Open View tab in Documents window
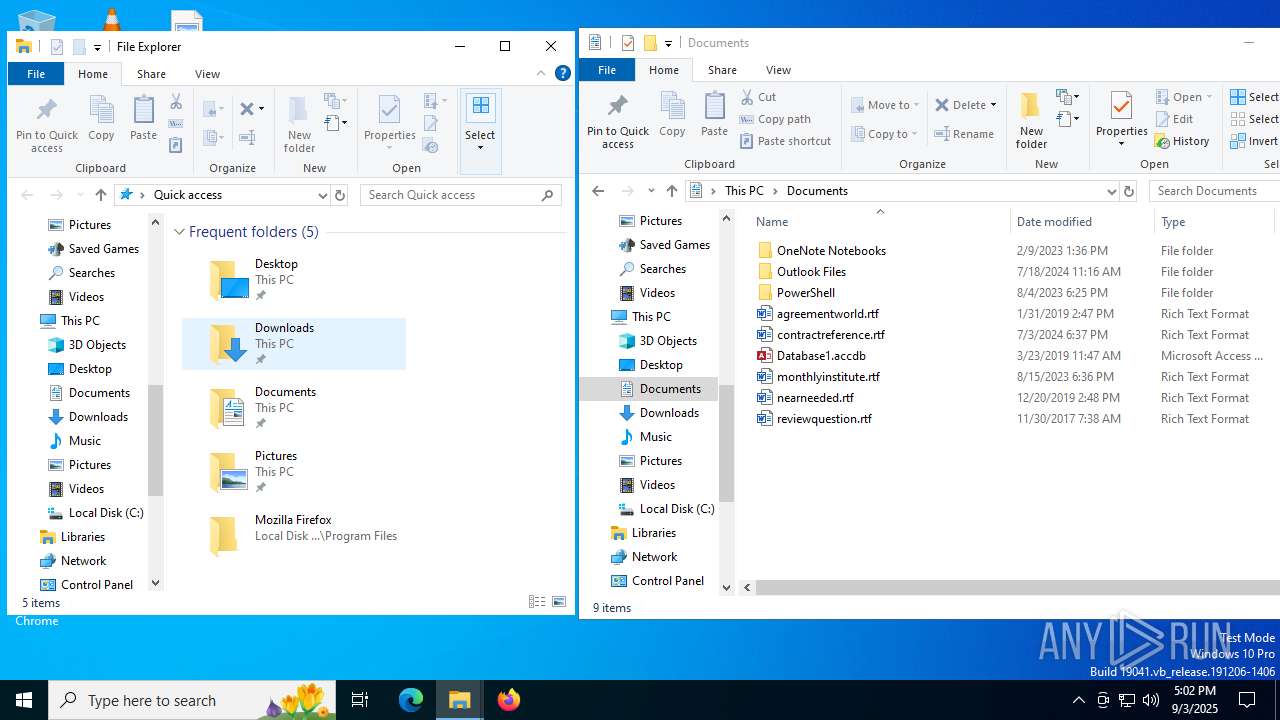 point(778,70)
